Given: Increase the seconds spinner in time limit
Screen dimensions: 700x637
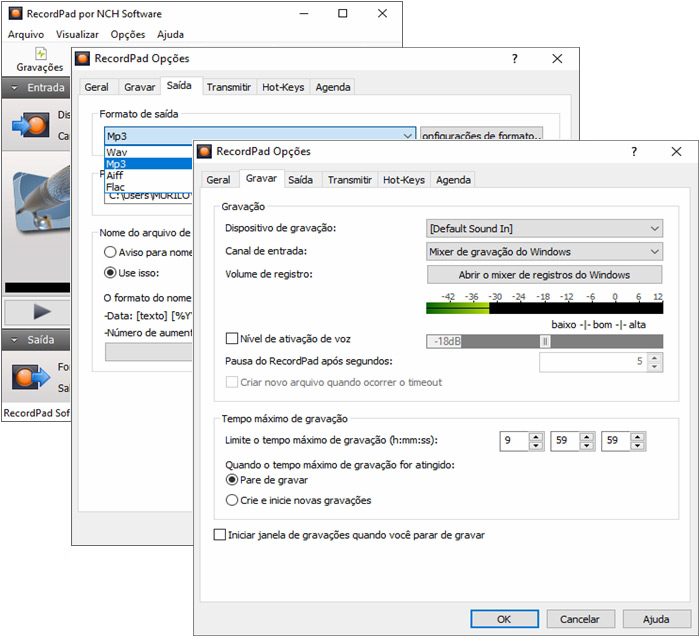Looking at the screenshot, I should coord(638,437).
